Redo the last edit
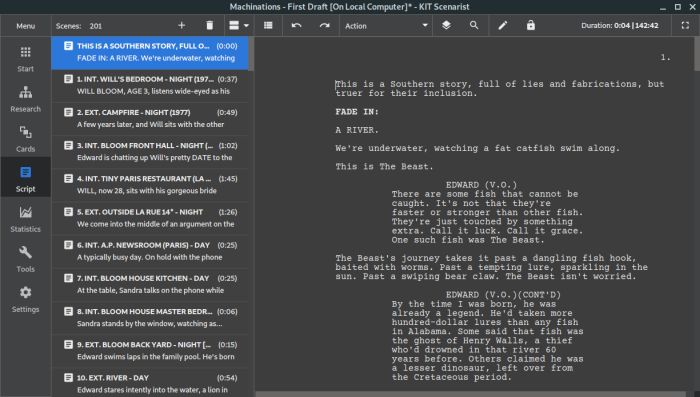The image size is (700, 397). coord(325,25)
